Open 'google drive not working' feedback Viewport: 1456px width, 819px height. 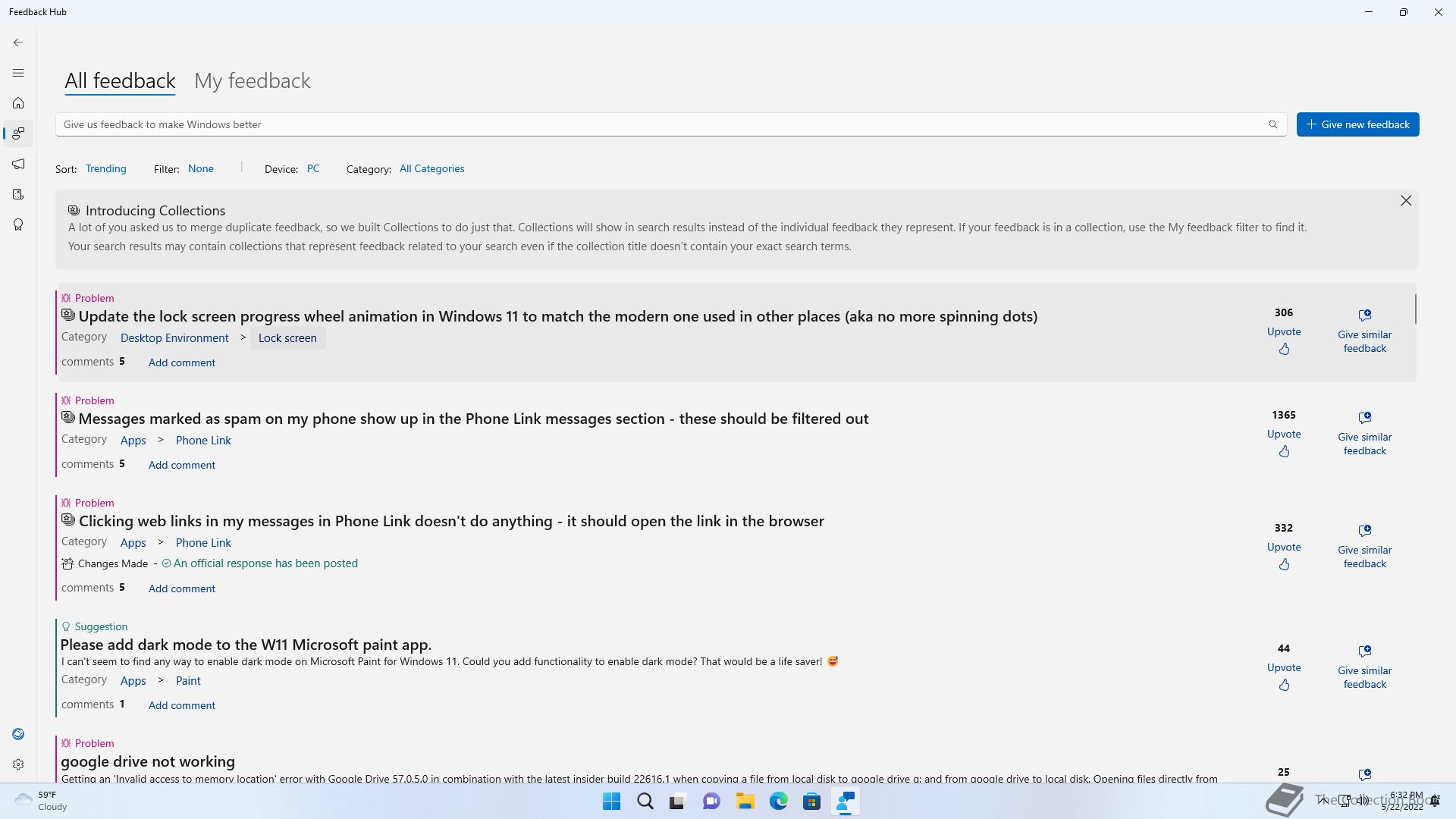pyautogui.click(x=148, y=761)
